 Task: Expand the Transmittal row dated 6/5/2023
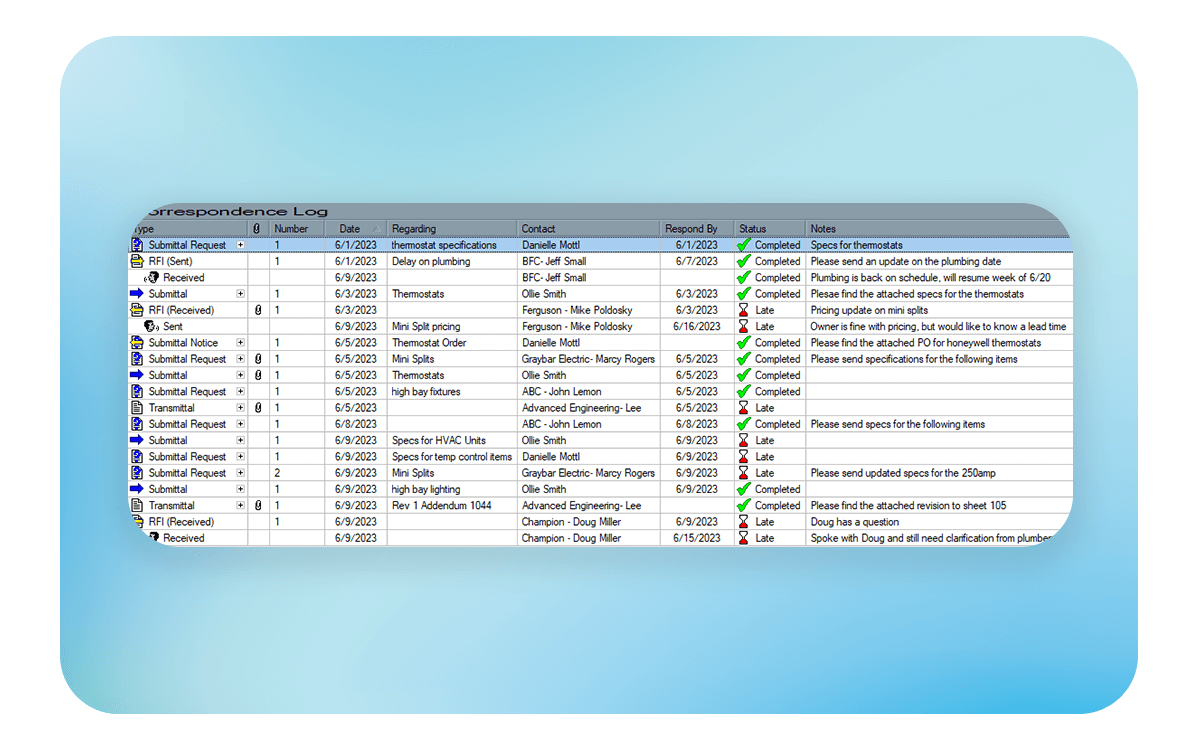(x=240, y=408)
